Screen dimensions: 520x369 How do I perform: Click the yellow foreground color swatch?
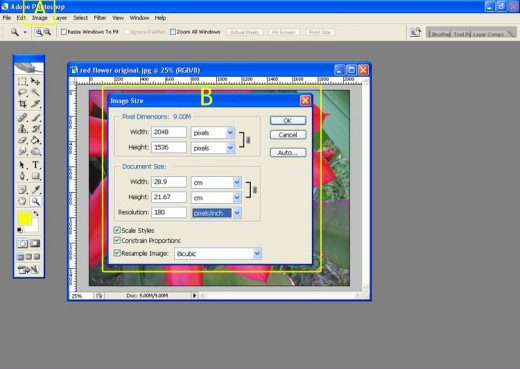coord(25,218)
